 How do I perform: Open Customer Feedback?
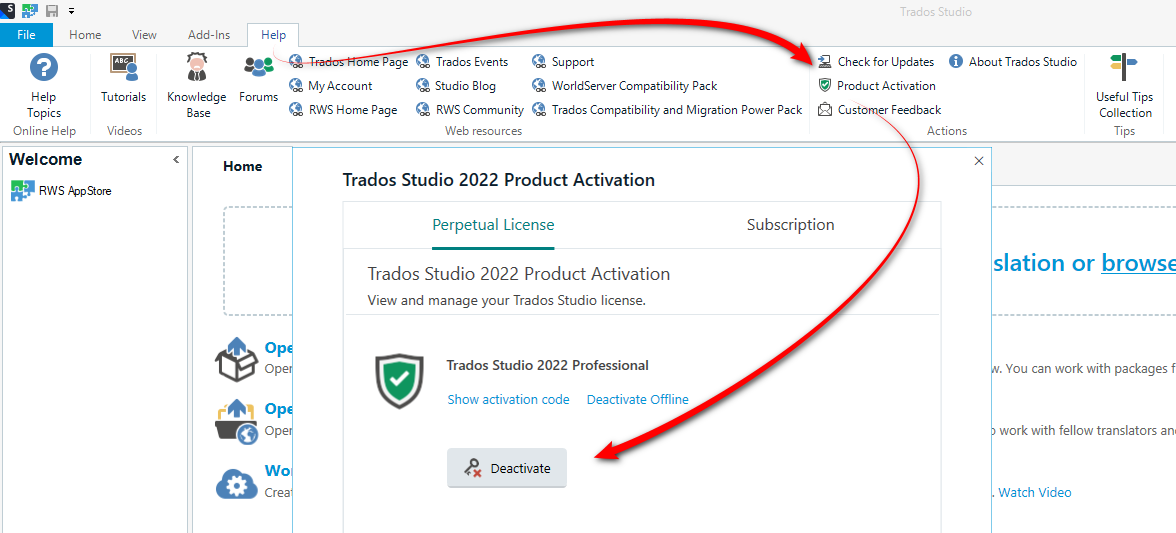coord(879,110)
